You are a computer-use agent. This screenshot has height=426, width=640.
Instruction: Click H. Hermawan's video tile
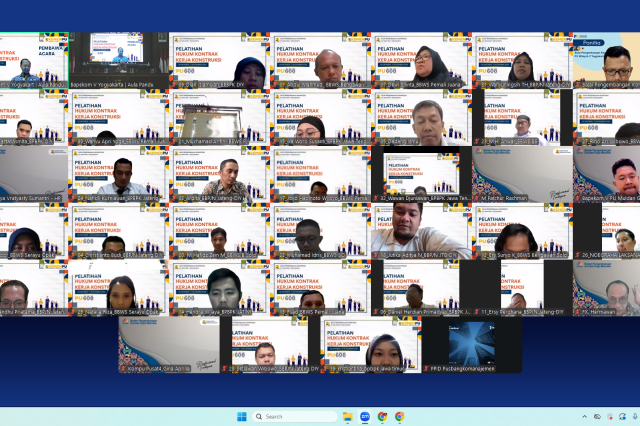pyautogui.click(x=606, y=288)
